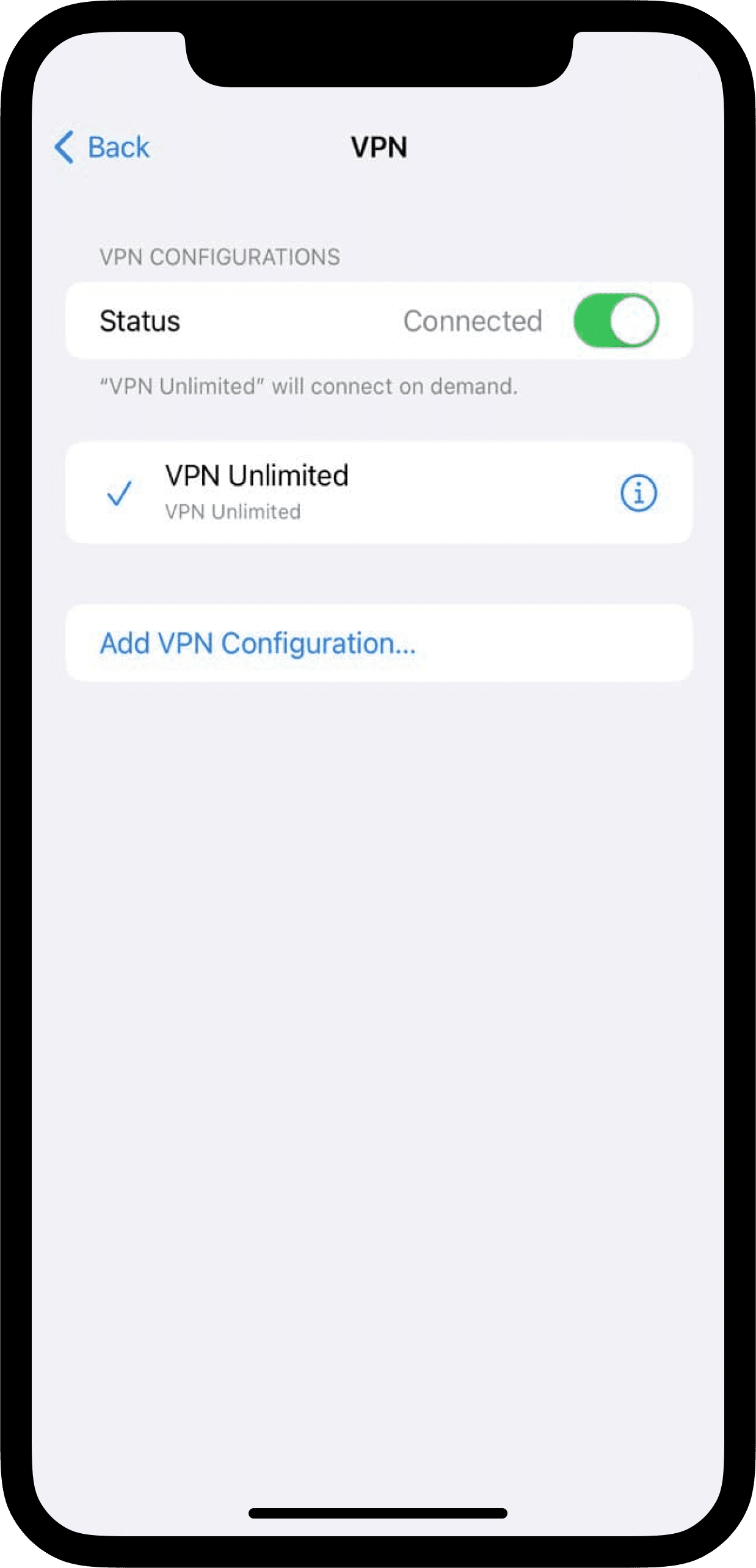The width and height of the screenshot is (756, 1568).
Task: Click the blue checkmark beside VPN Unlimited
Action: click(x=119, y=493)
